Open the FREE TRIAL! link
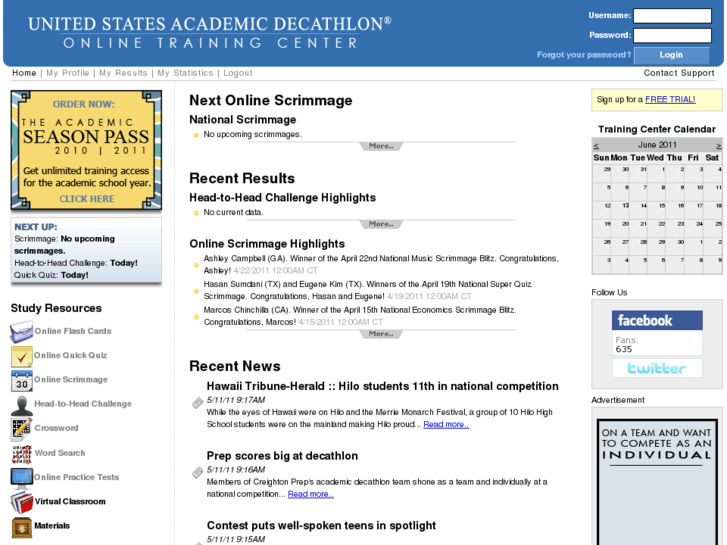Viewport: 727px width, 545px height. 670,99
